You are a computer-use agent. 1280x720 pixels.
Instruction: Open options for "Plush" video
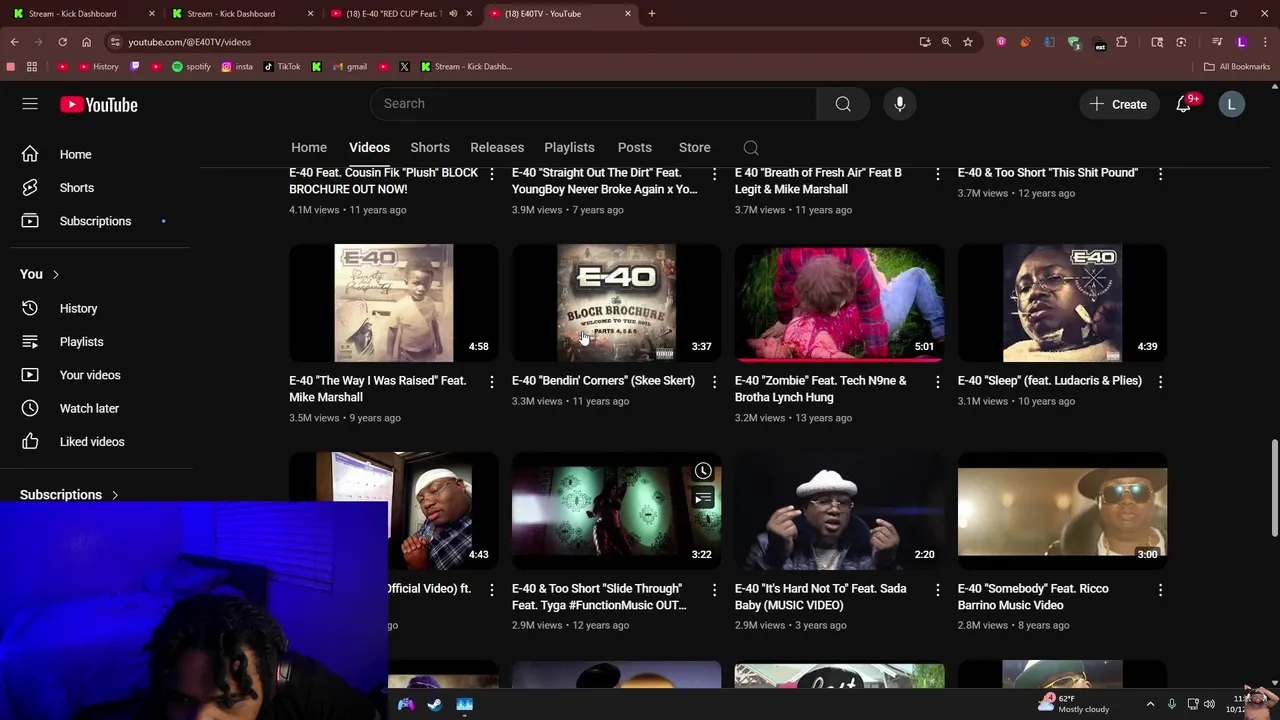pyautogui.click(x=491, y=174)
